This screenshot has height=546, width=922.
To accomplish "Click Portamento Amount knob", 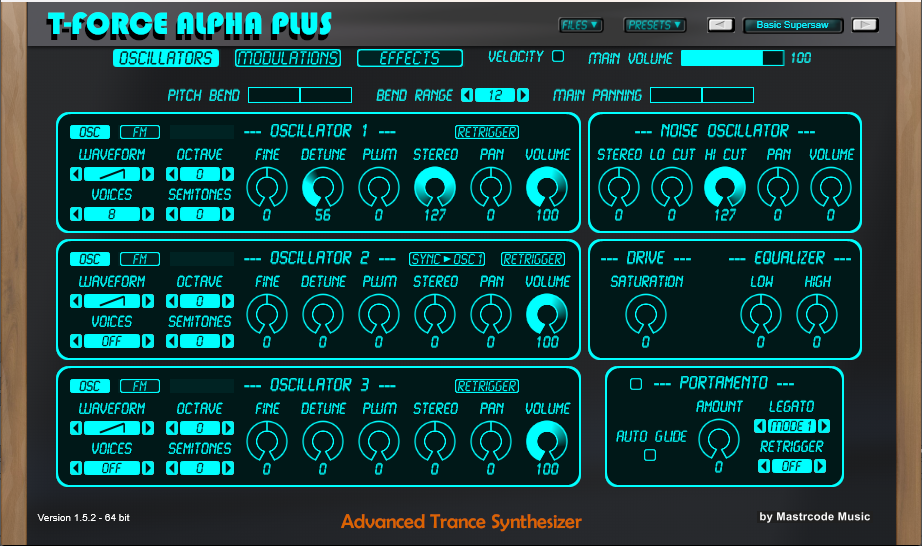I will 719,440.
